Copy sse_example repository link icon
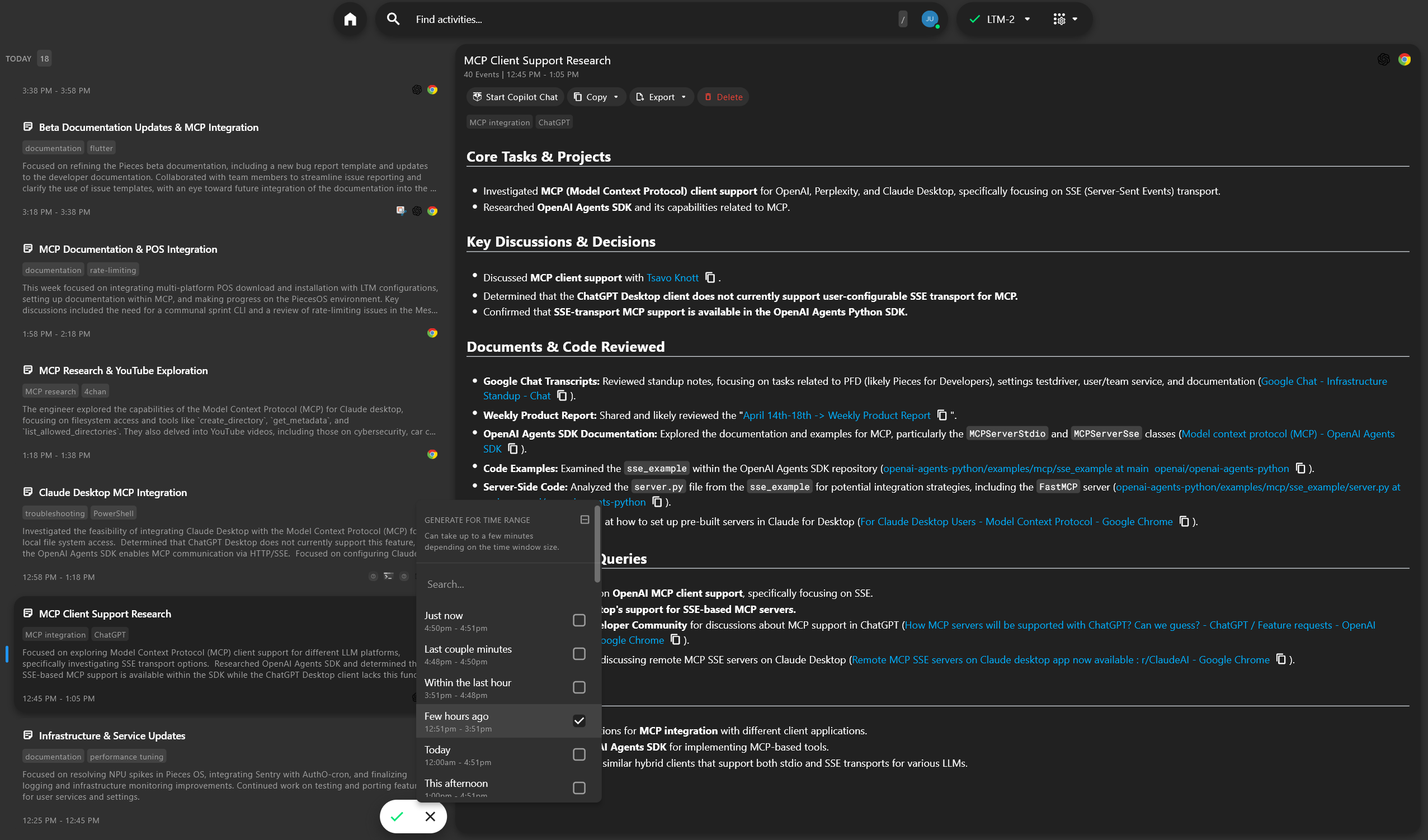The width and height of the screenshot is (1428, 840). [1300, 469]
